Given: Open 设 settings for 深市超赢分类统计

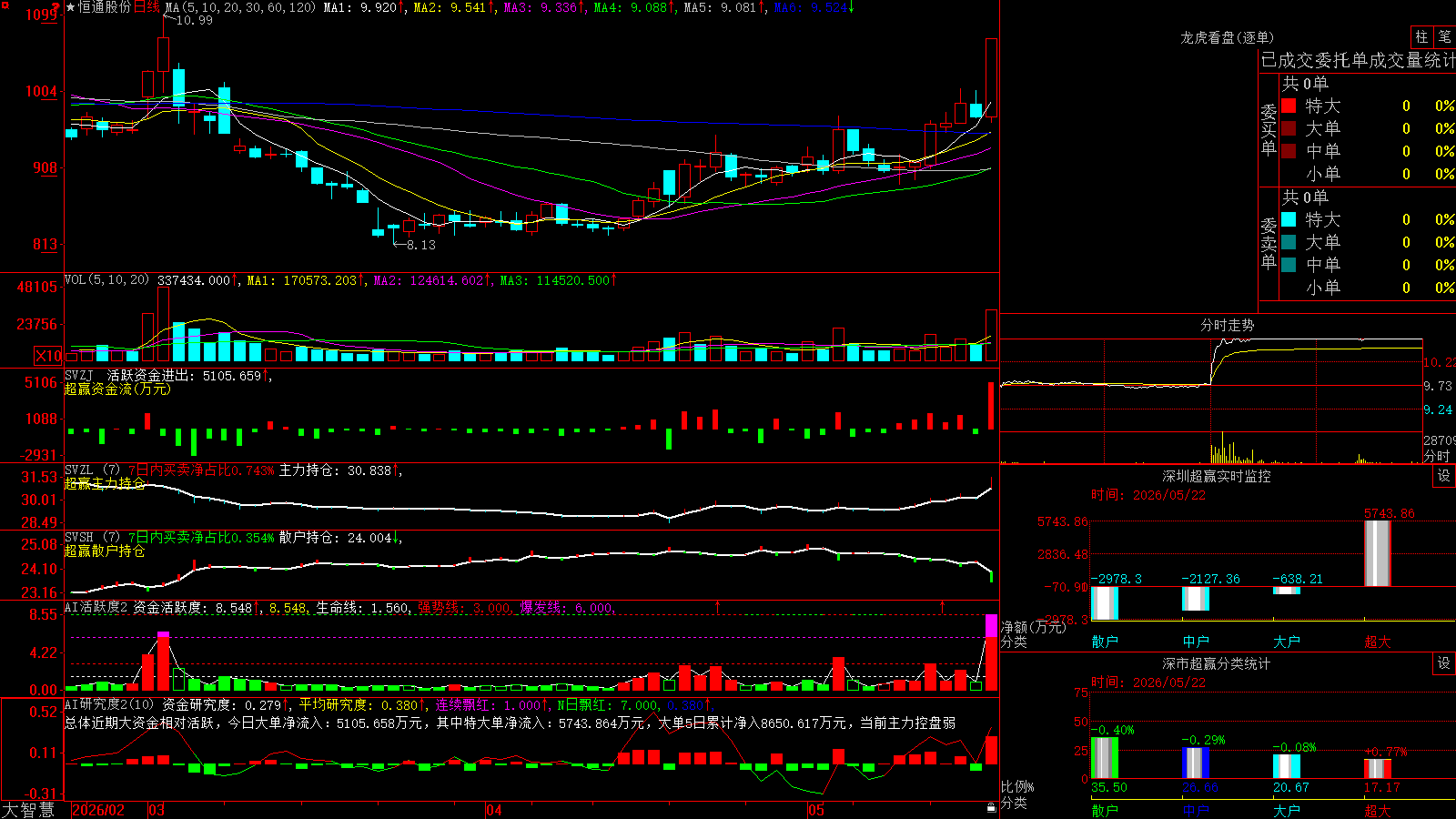Looking at the screenshot, I should coord(1444,663).
